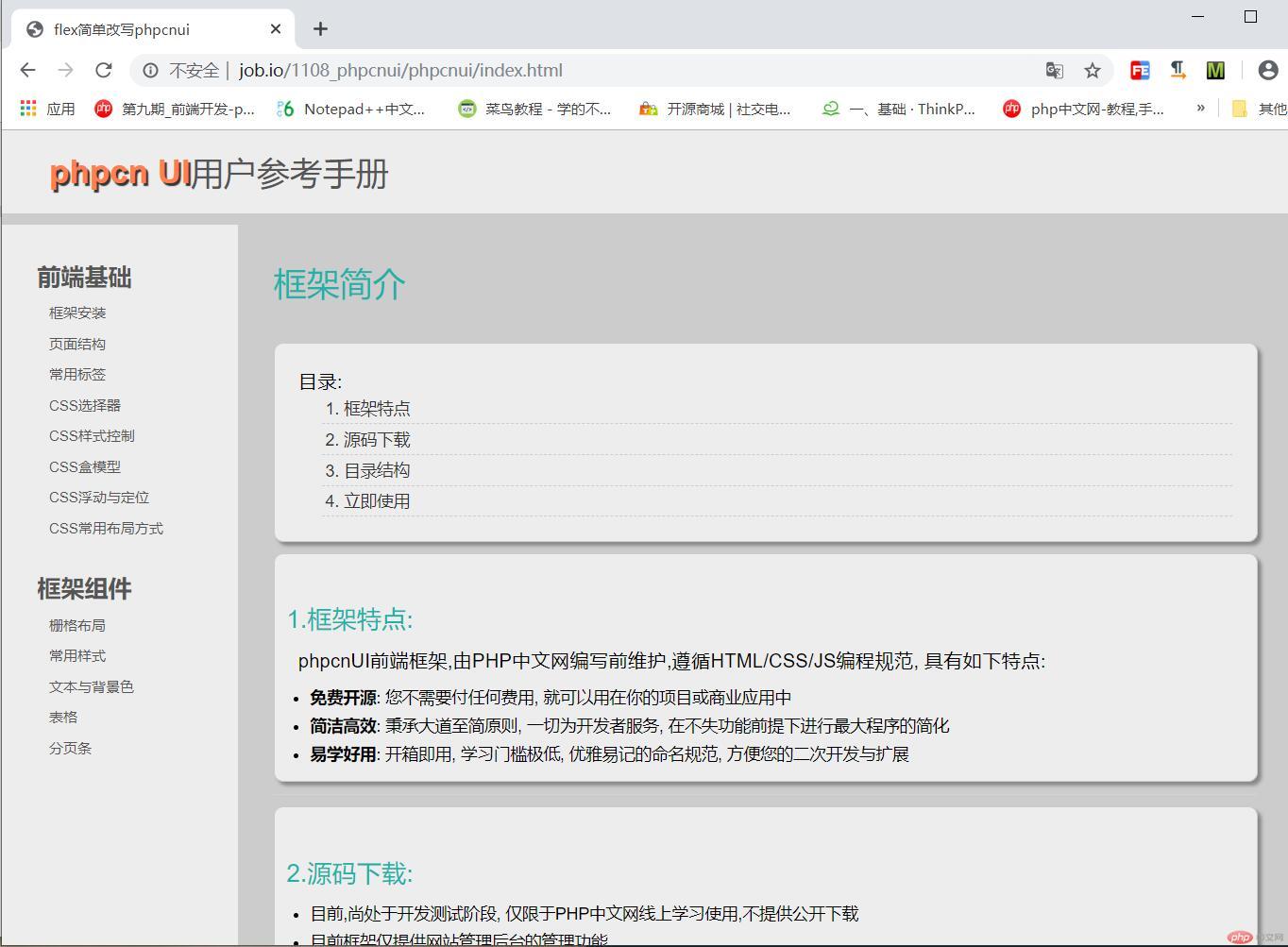
Task: Click the phpcn UI logo title
Action: (120, 173)
